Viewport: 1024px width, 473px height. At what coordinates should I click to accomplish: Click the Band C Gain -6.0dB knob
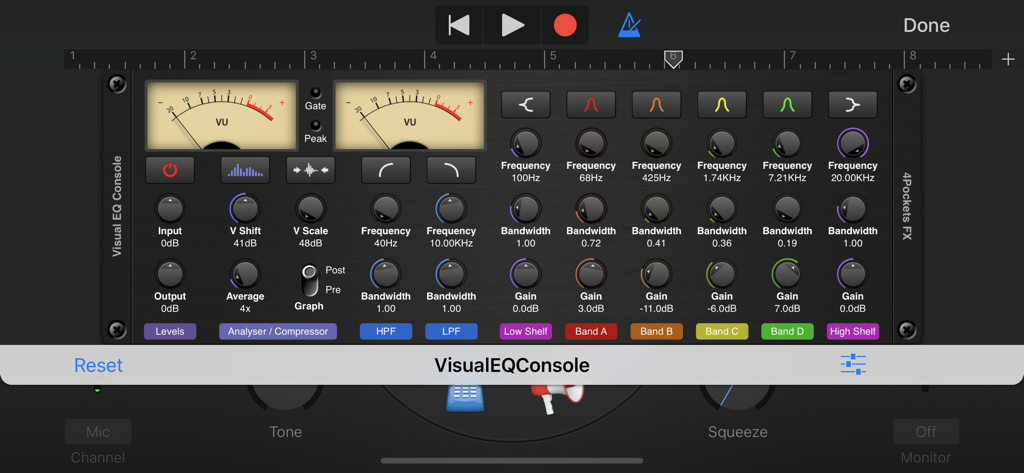722,274
